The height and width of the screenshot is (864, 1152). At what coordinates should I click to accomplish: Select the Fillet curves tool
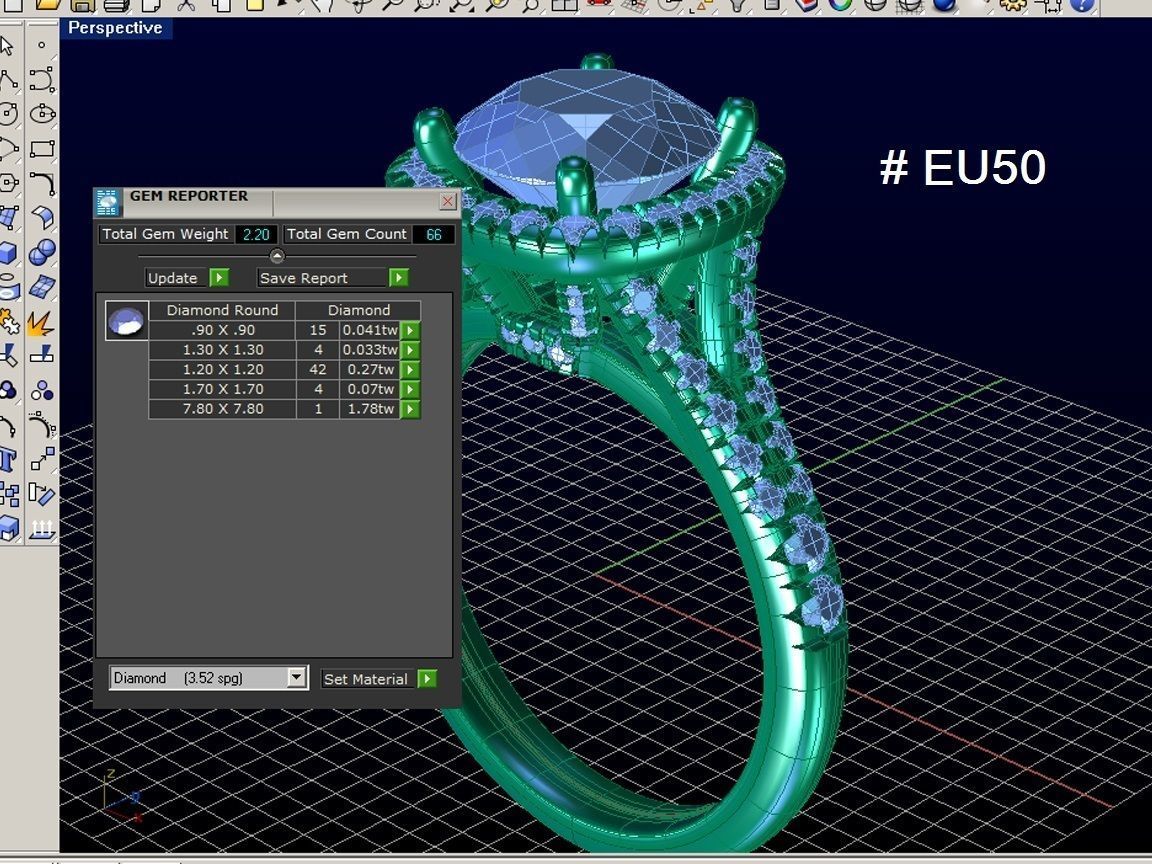point(42,183)
